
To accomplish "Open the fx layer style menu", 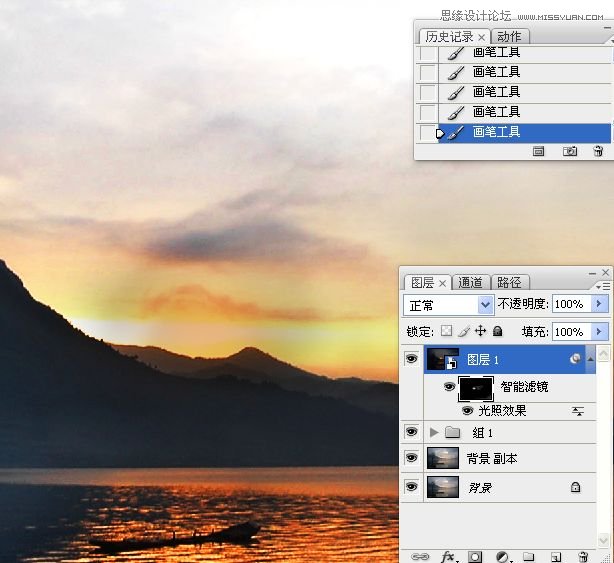I will (x=448, y=556).
